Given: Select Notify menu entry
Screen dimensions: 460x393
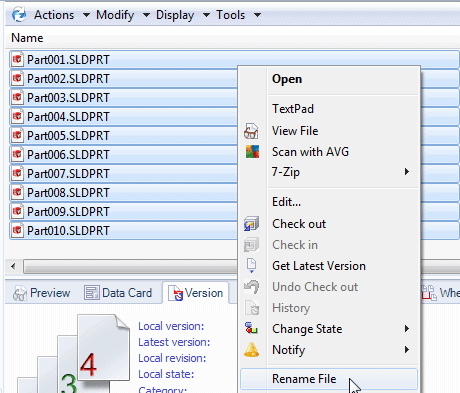Looking at the screenshot, I should coord(288,350).
